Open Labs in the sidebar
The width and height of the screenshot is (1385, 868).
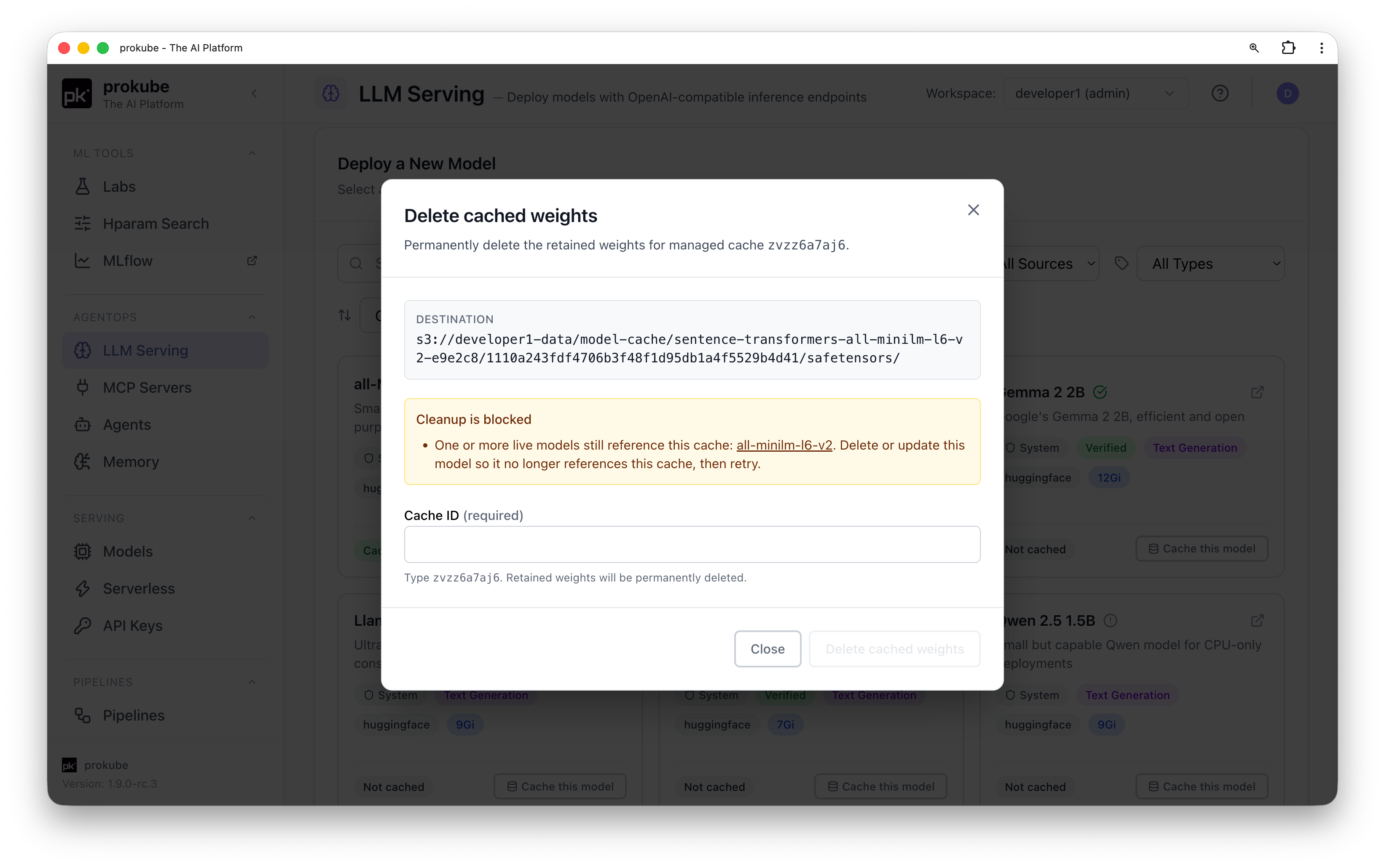165,187
